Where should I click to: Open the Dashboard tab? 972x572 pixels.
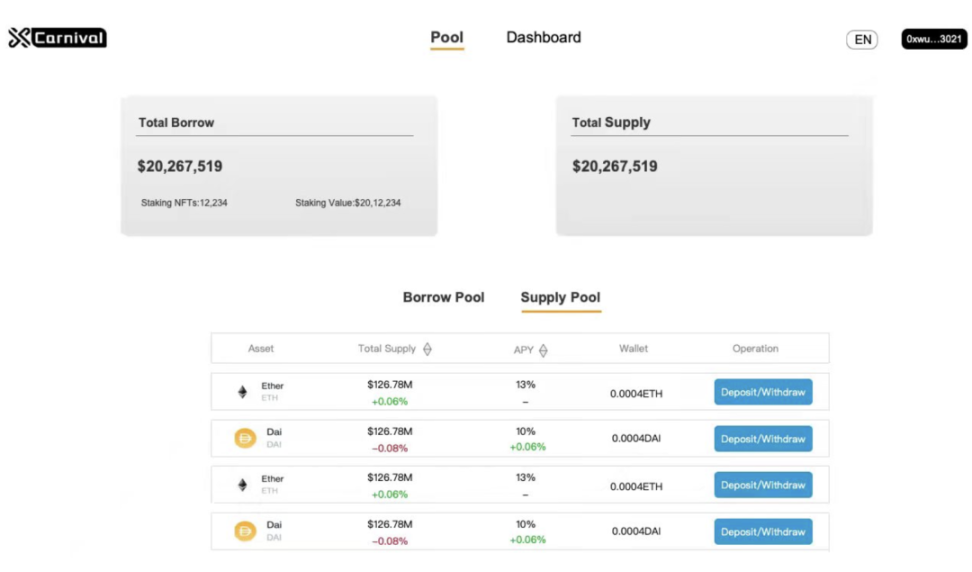point(543,38)
